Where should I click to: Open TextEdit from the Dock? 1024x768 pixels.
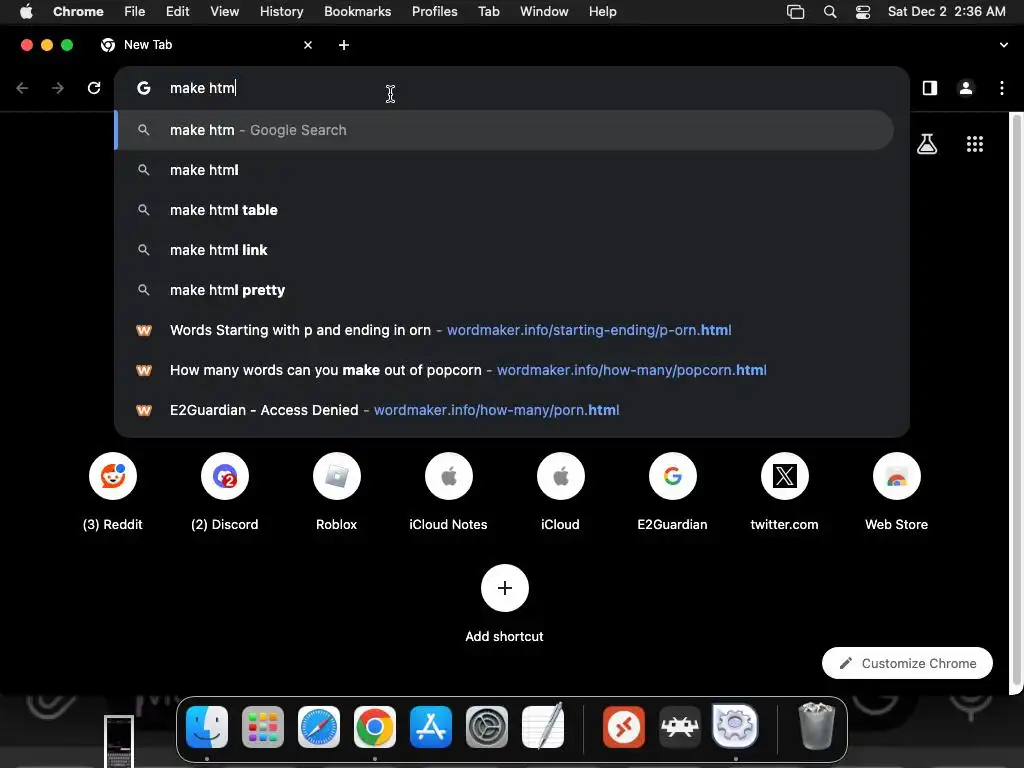[x=543, y=727]
